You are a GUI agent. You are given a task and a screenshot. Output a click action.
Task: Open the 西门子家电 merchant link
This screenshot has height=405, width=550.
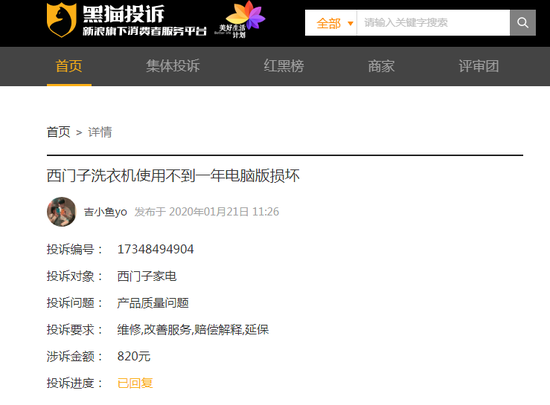coord(147,276)
